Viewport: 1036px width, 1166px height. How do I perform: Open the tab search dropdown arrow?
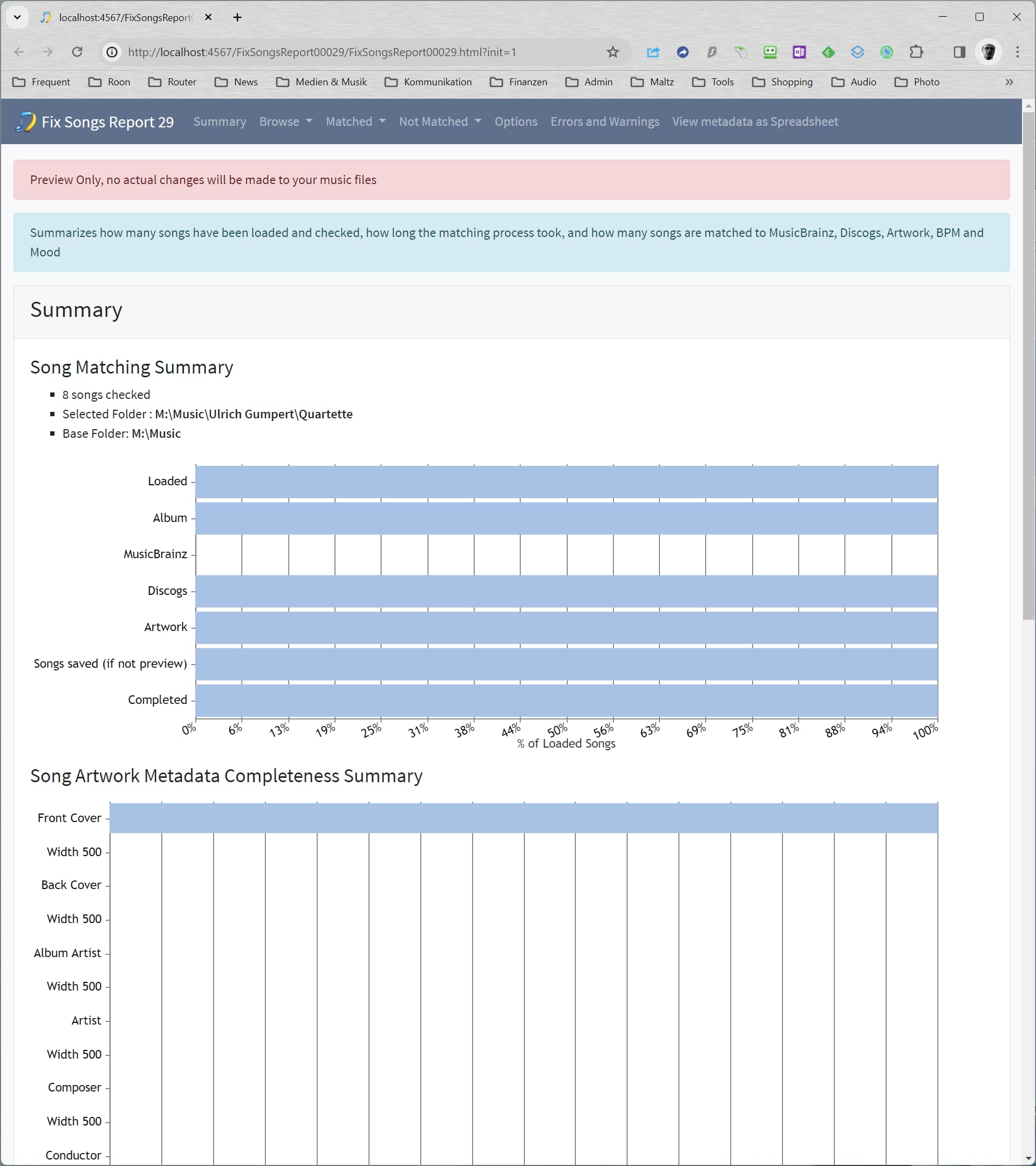tap(17, 17)
